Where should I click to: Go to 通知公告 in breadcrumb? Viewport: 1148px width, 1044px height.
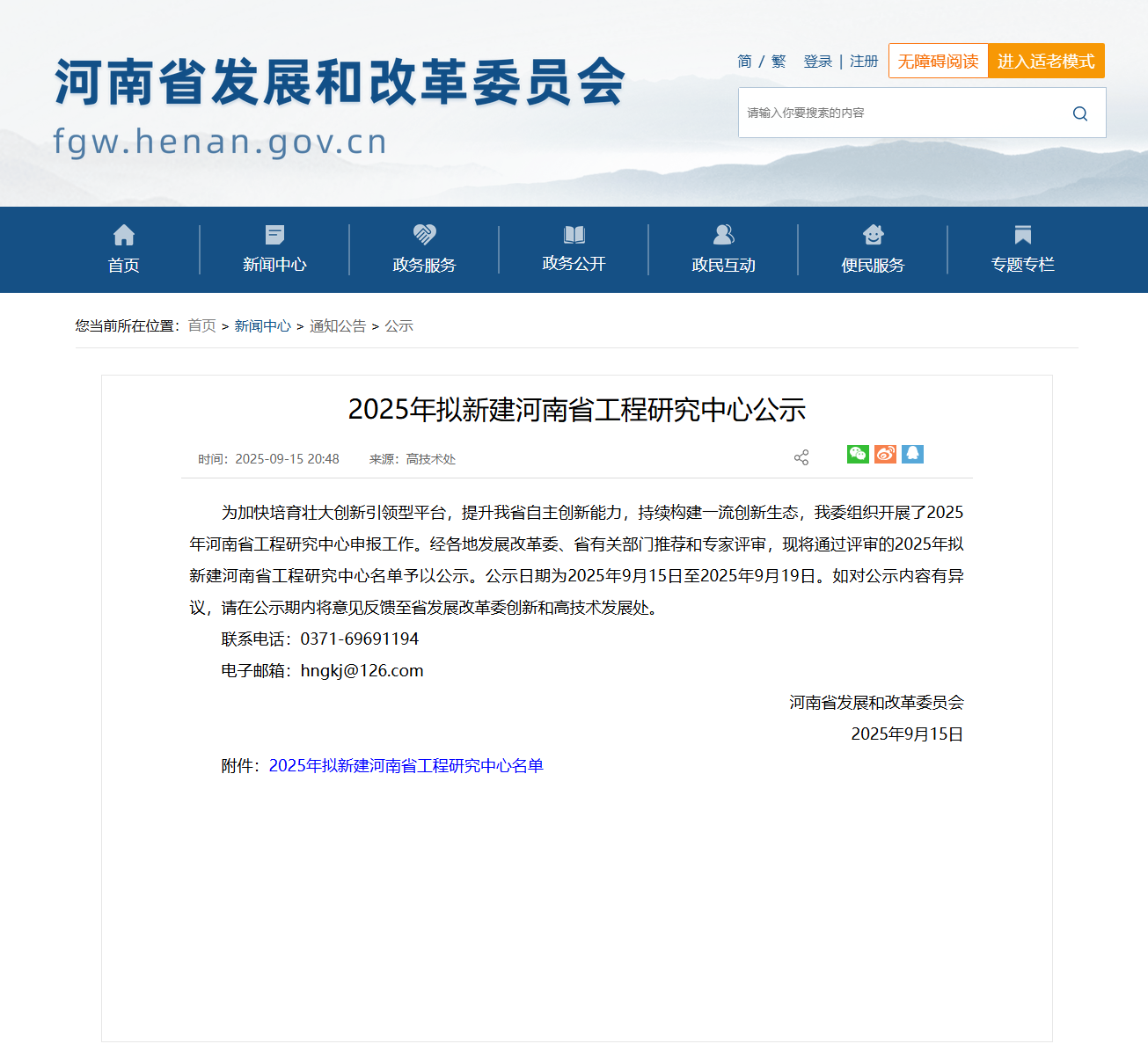click(338, 326)
